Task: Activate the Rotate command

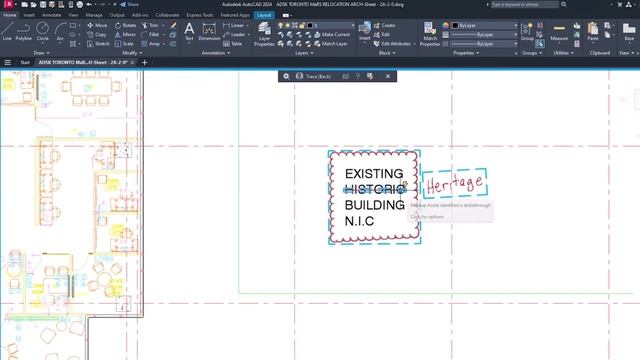Action: 125,25
